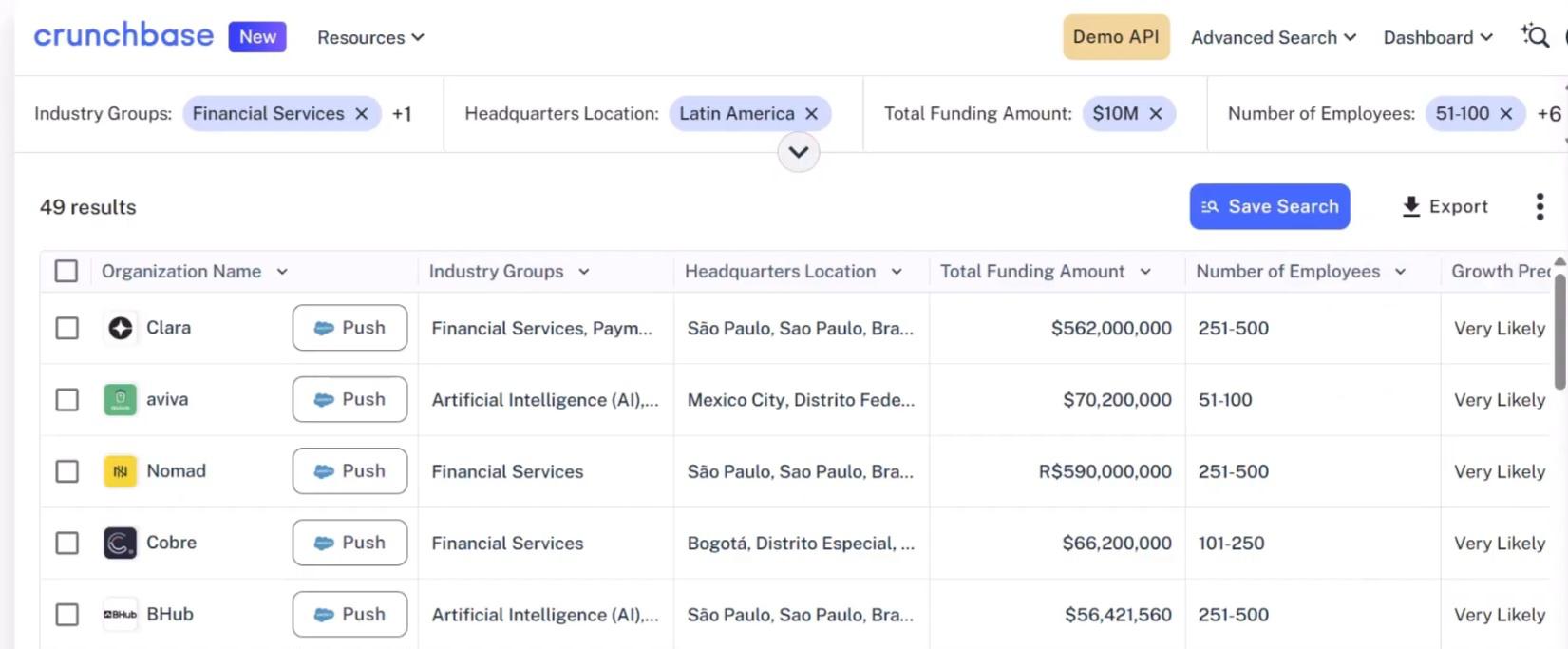1568x649 pixels.
Task: Click the Growth Prediction column header
Action: coord(1501,272)
